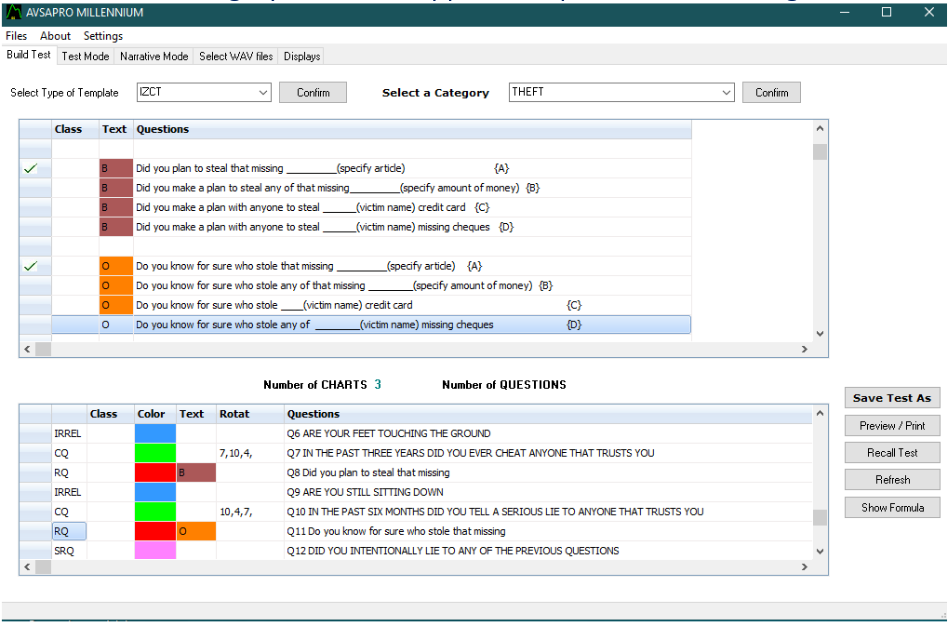Viewport: 948px width, 625px height.
Task: Select the green color cell for Q7
Action: [x=155, y=453]
